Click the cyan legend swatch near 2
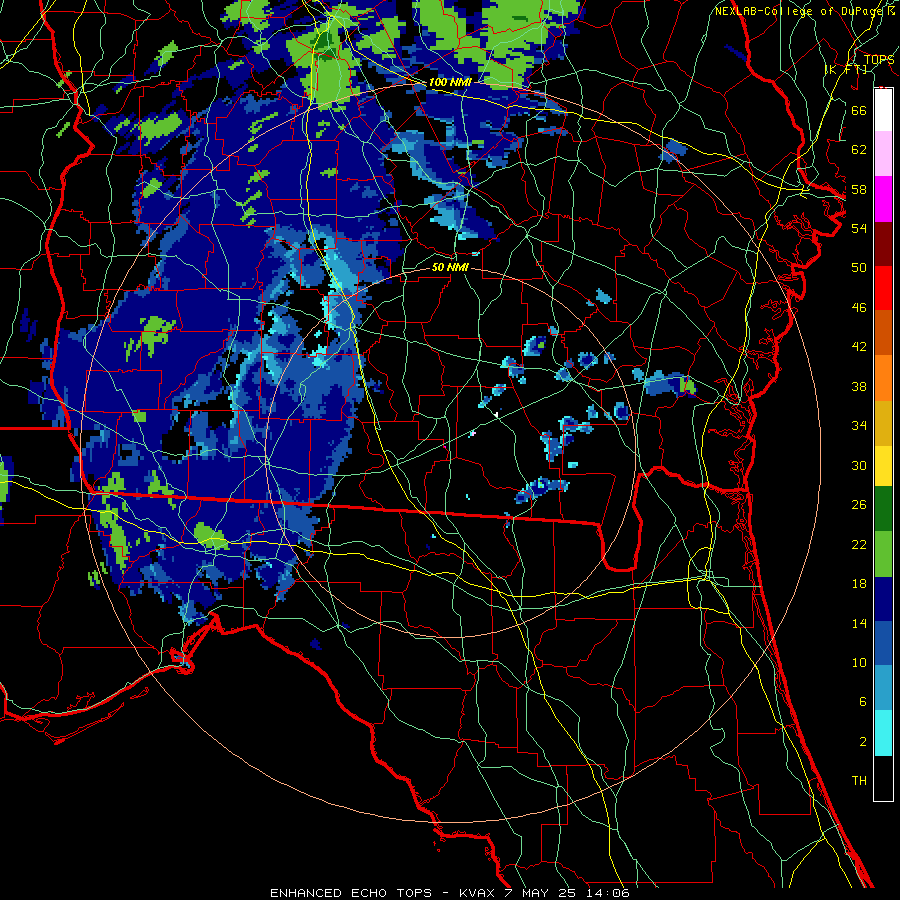900x900 pixels. tap(883, 733)
